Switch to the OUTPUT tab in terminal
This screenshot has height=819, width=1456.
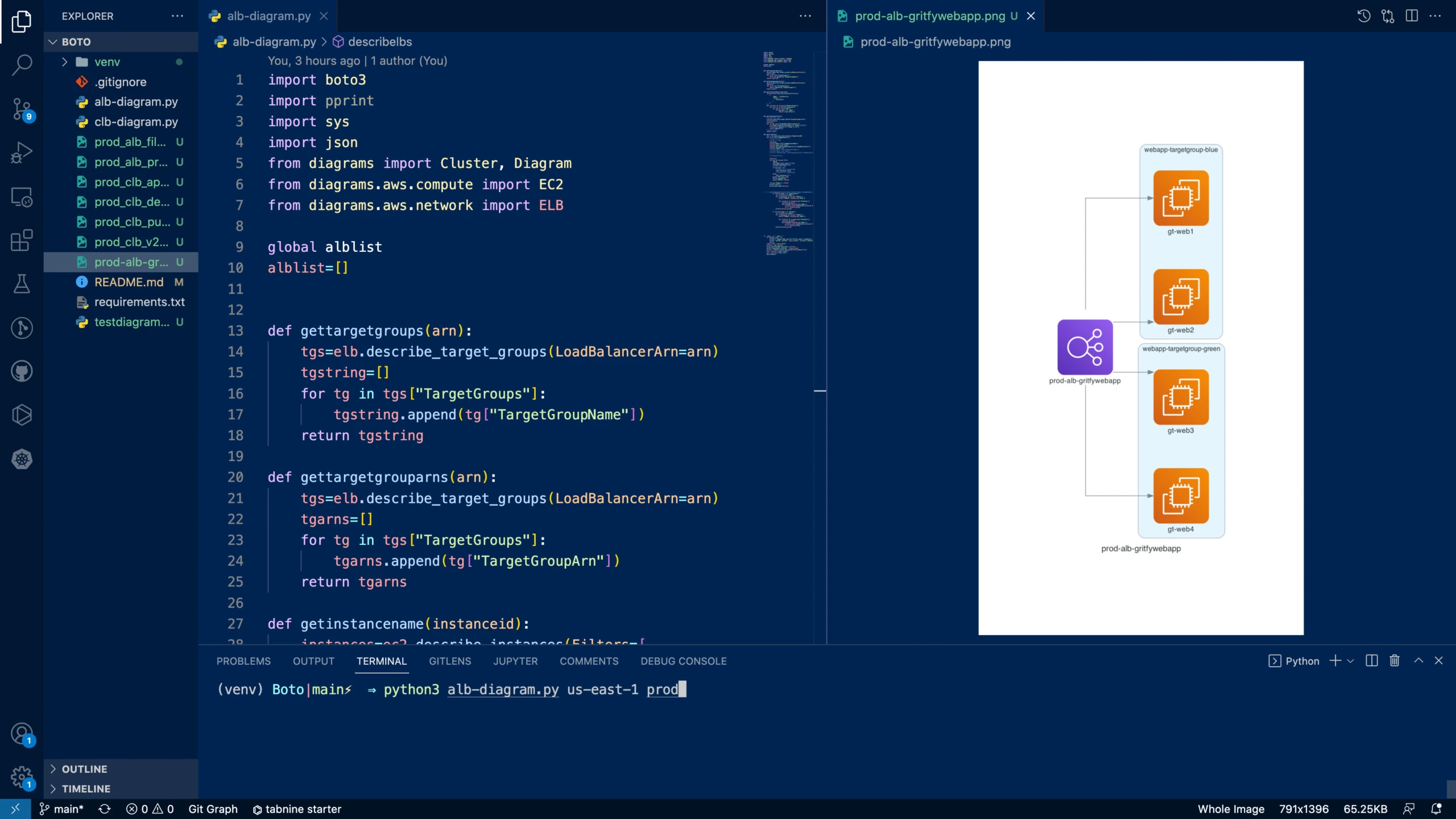(x=313, y=660)
